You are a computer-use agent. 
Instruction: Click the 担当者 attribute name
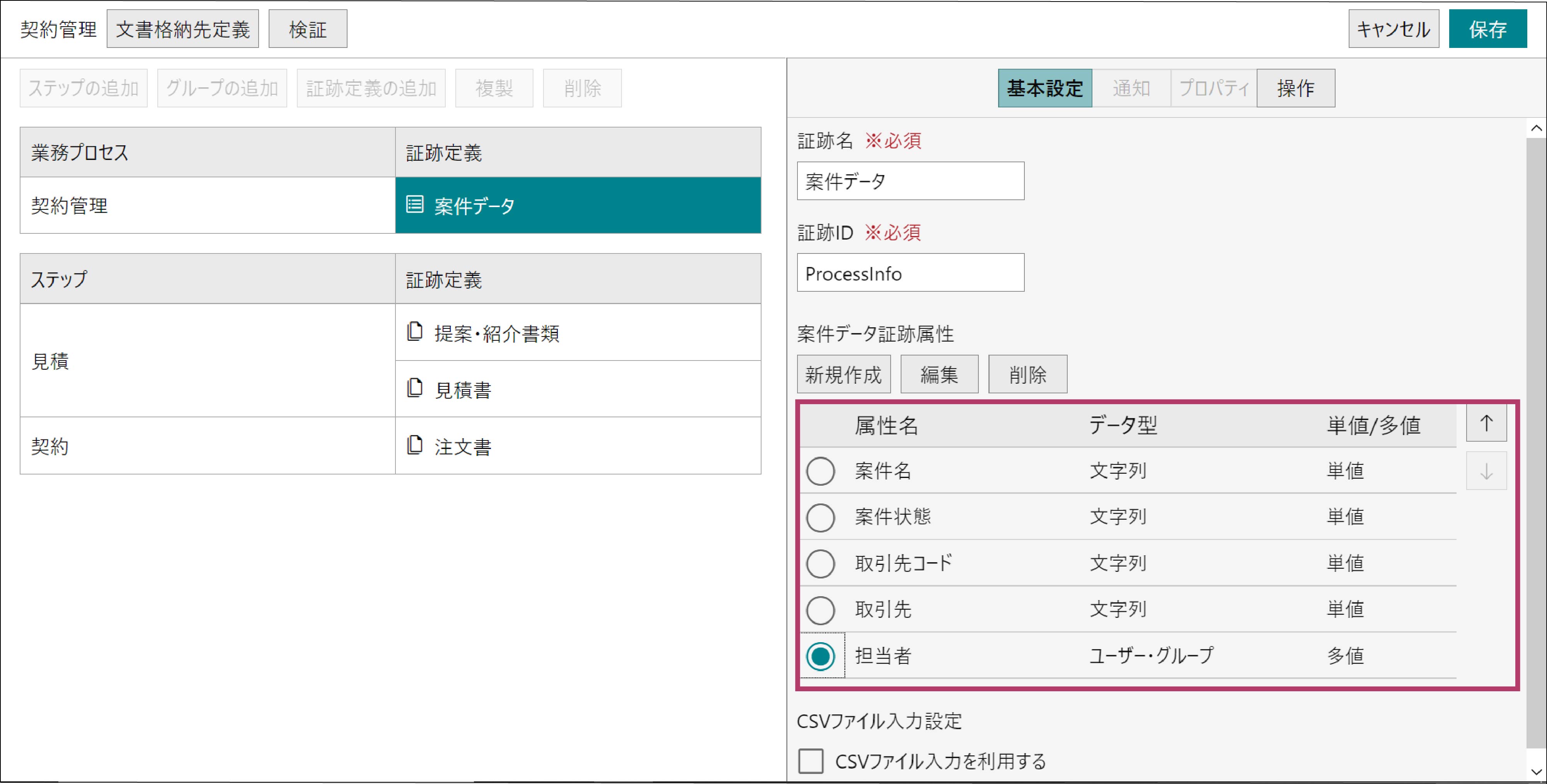pos(883,656)
